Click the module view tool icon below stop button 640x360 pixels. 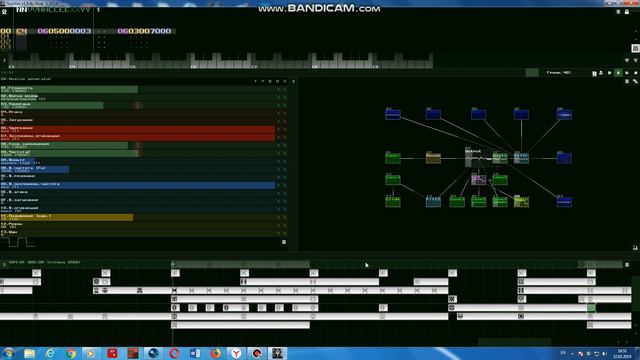(x=636, y=82)
